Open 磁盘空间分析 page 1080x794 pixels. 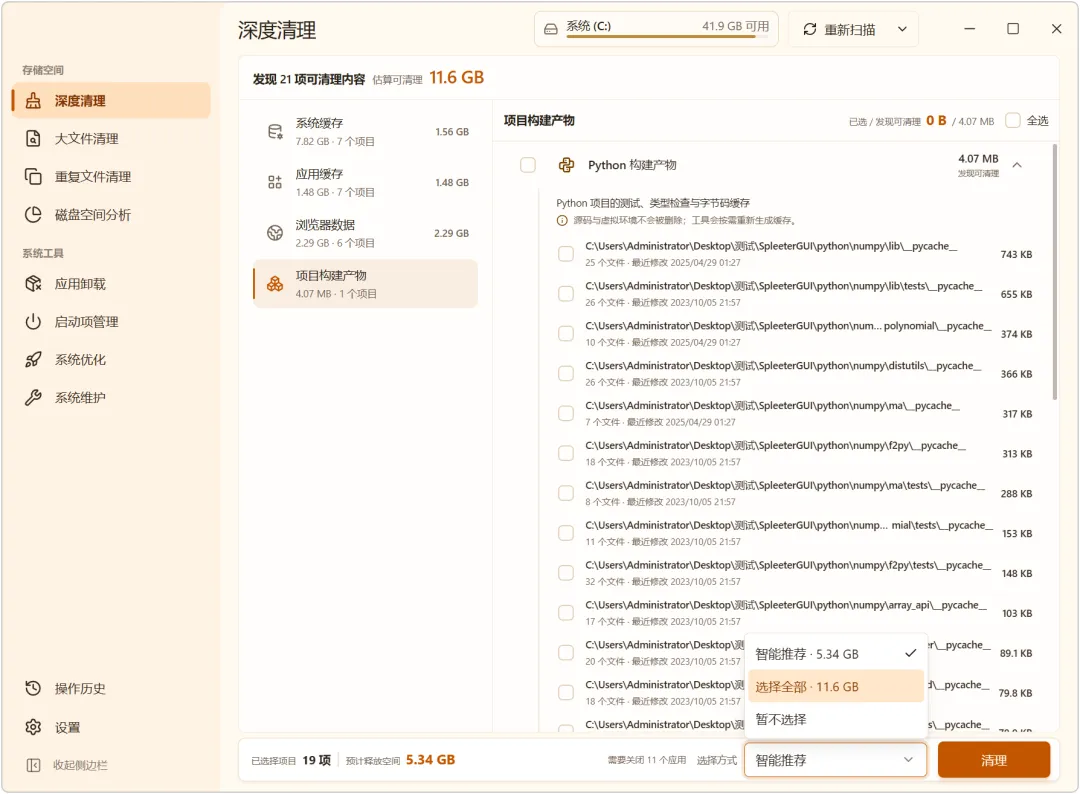coord(111,214)
